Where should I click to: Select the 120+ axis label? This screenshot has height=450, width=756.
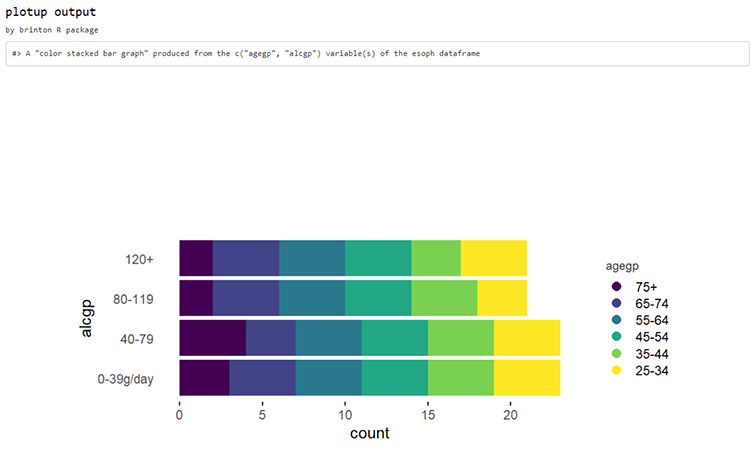(139, 259)
